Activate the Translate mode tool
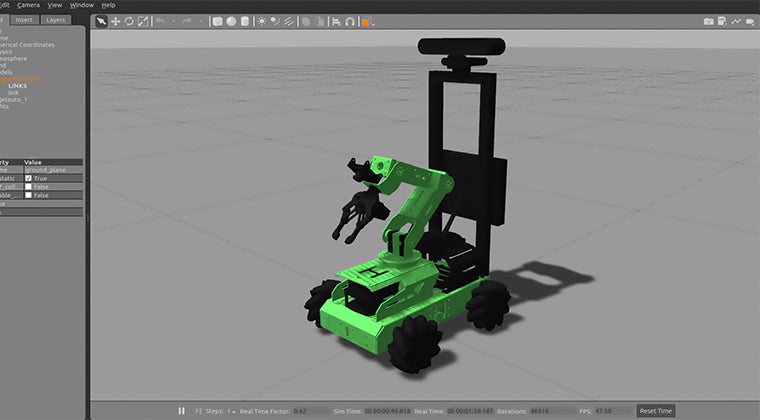The image size is (760, 420). pyautogui.click(x=115, y=21)
